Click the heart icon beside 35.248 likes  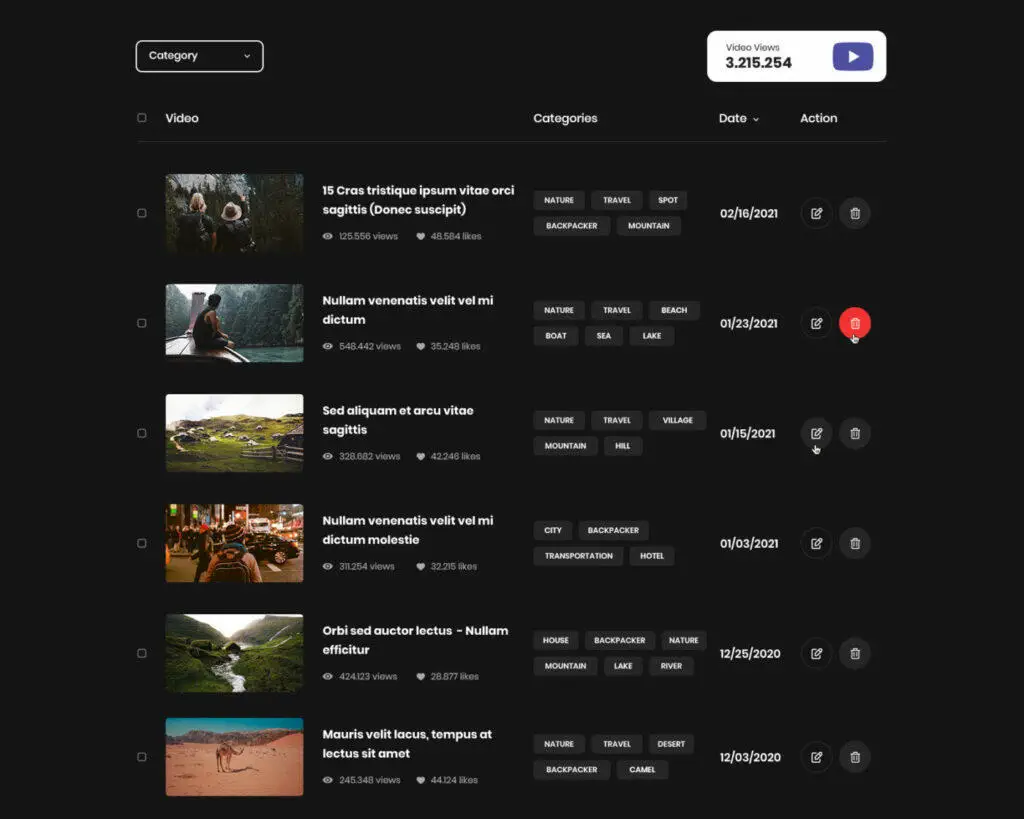(x=421, y=346)
